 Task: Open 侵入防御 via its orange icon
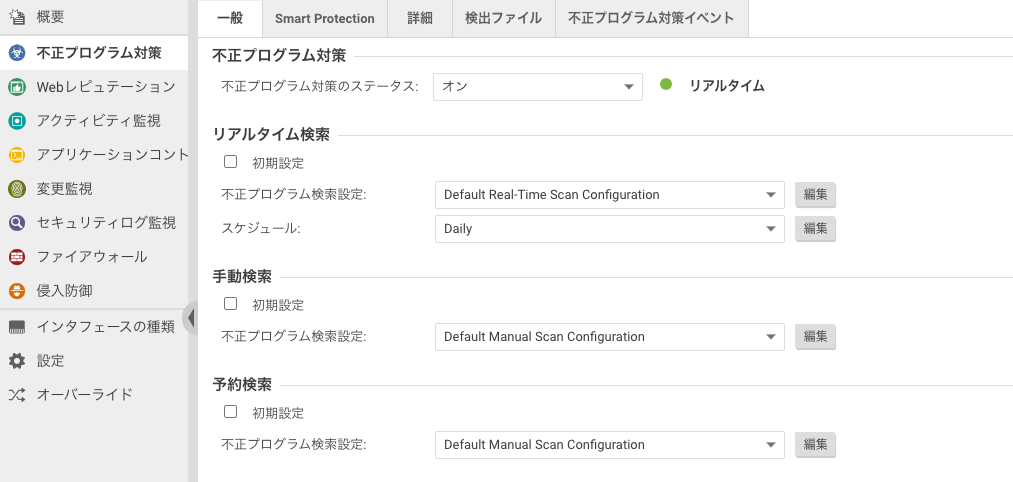pyautogui.click(x=16, y=291)
